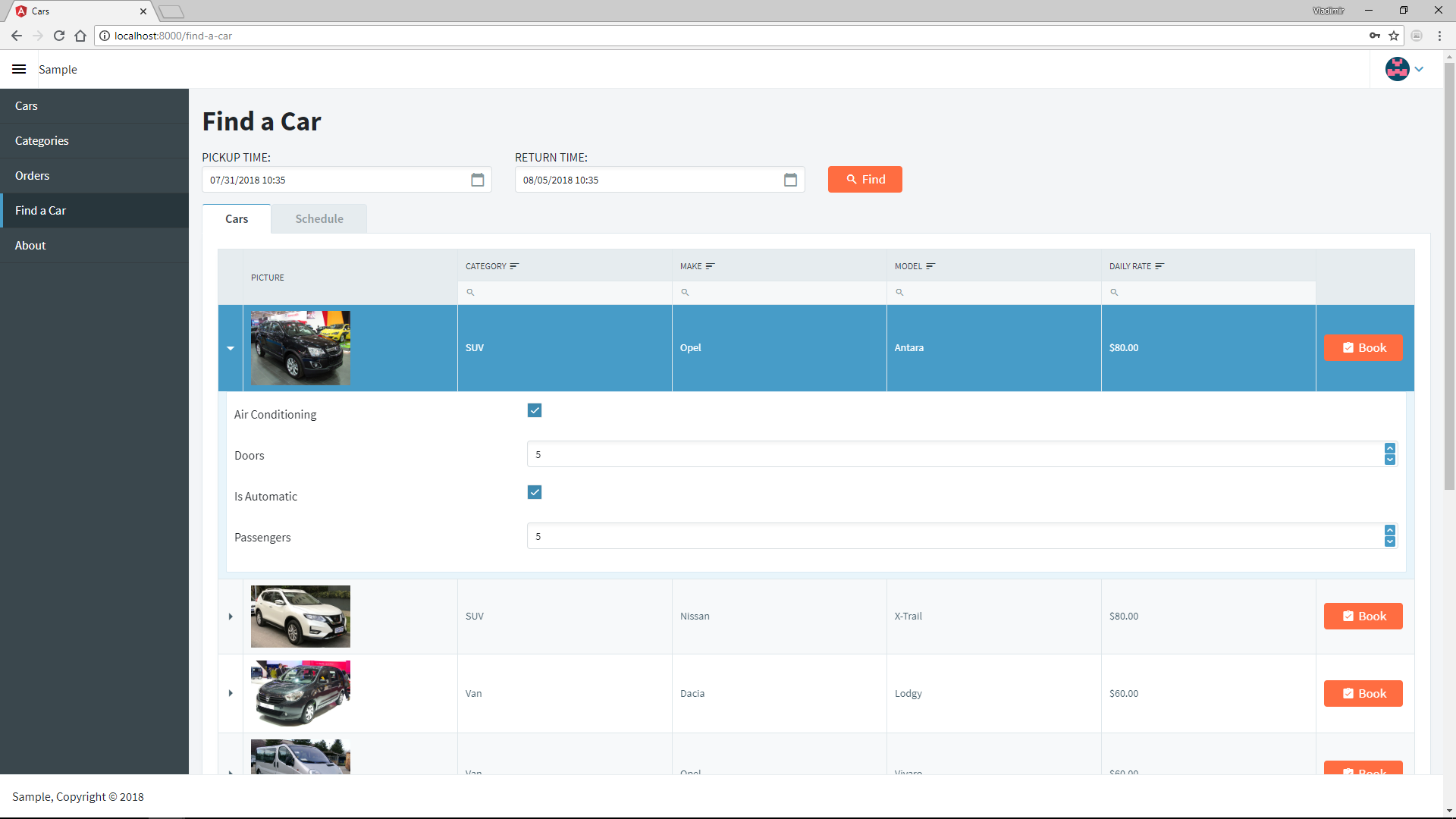Go to browser home page
The height and width of the screenshot is (819, 1456).
(80, 36)
